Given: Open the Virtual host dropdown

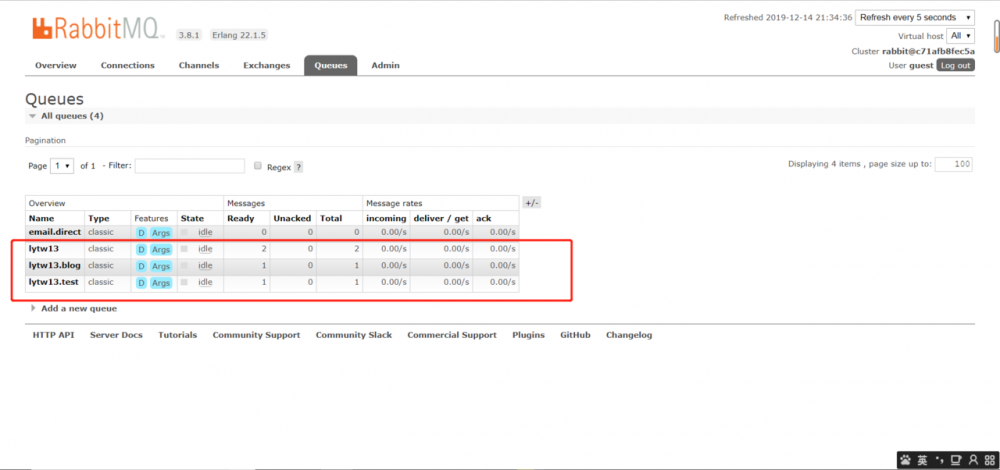Looking at the screenshot, I should point(960,36).
